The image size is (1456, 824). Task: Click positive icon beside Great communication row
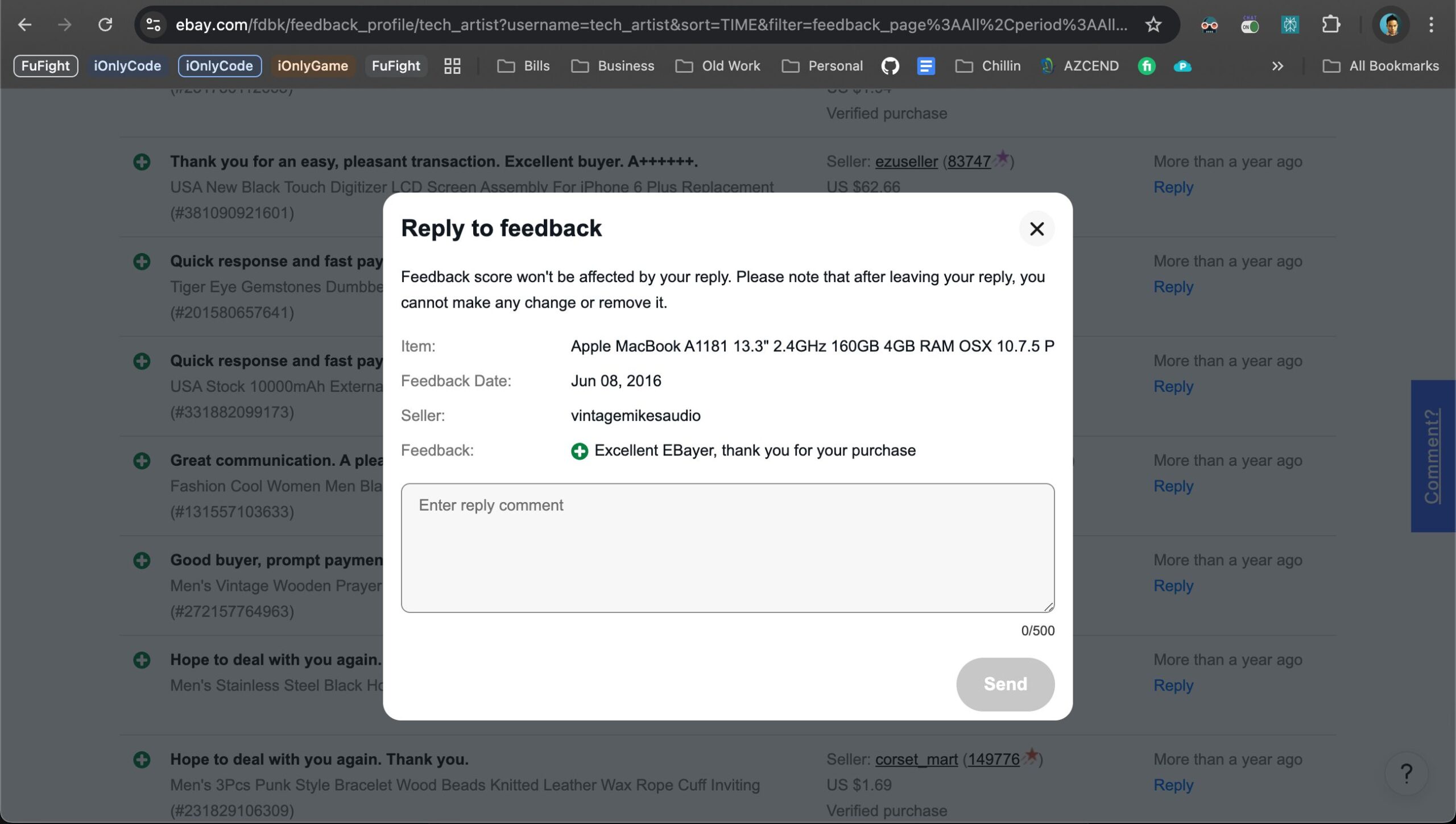click(x=142, y=461)
